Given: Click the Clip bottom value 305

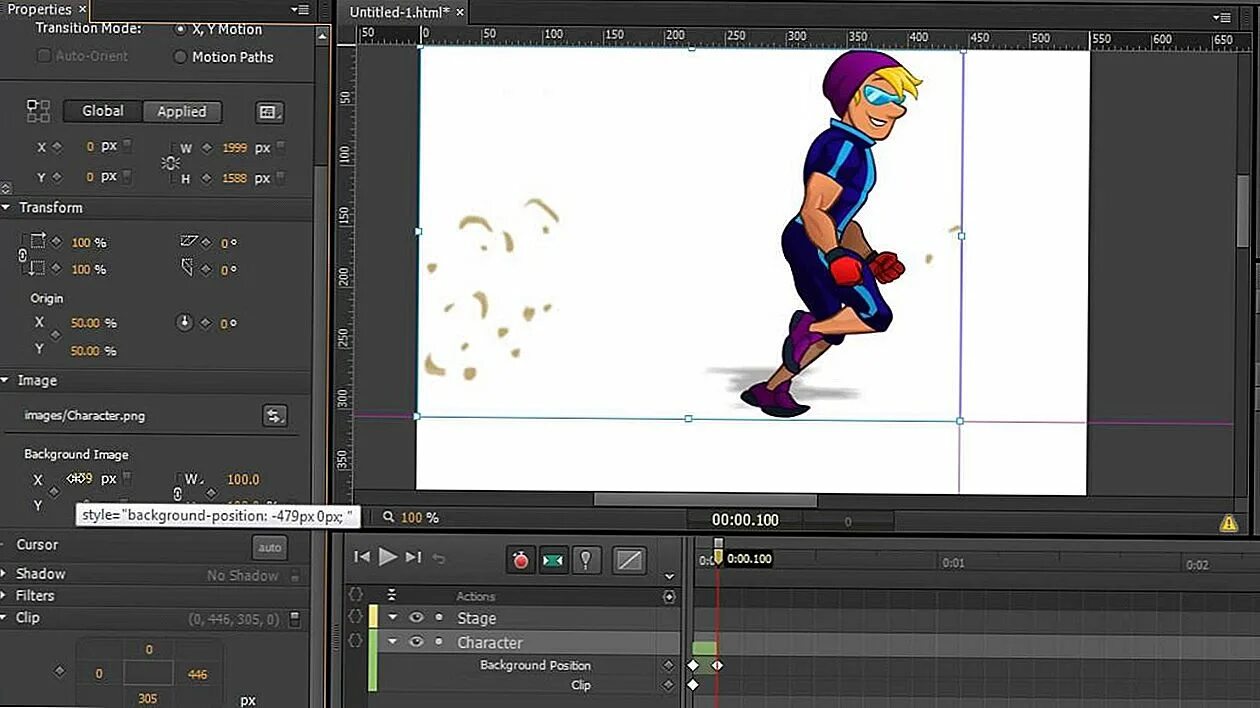Looking at the screenshot, I should pyautogui.click(x=148, y=699).
